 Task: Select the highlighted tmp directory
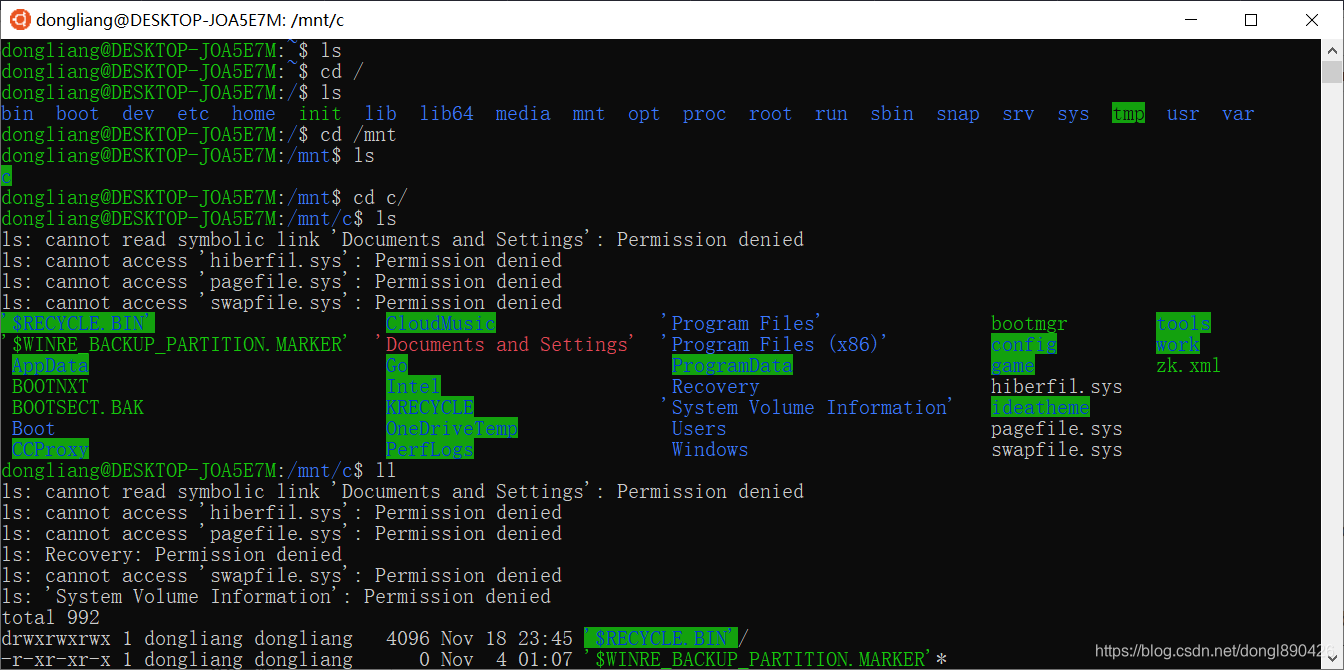tap(1128, 114)
